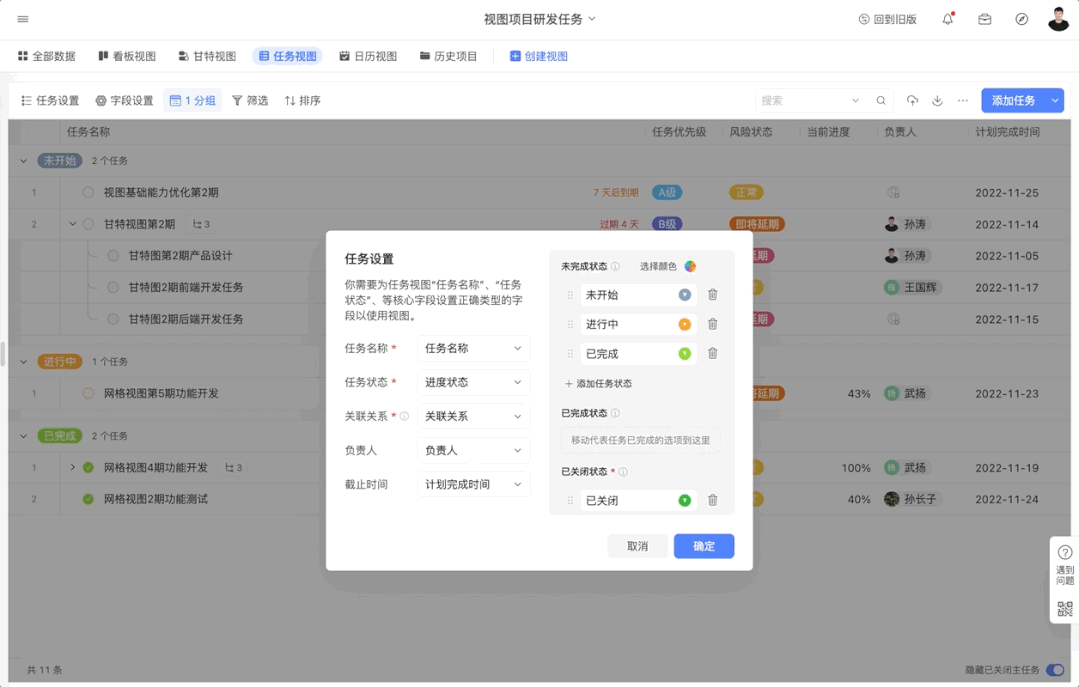Viewport: 1079px width, 687px height.
Task: Click the notification bell icon
Action: coord(947,19)
